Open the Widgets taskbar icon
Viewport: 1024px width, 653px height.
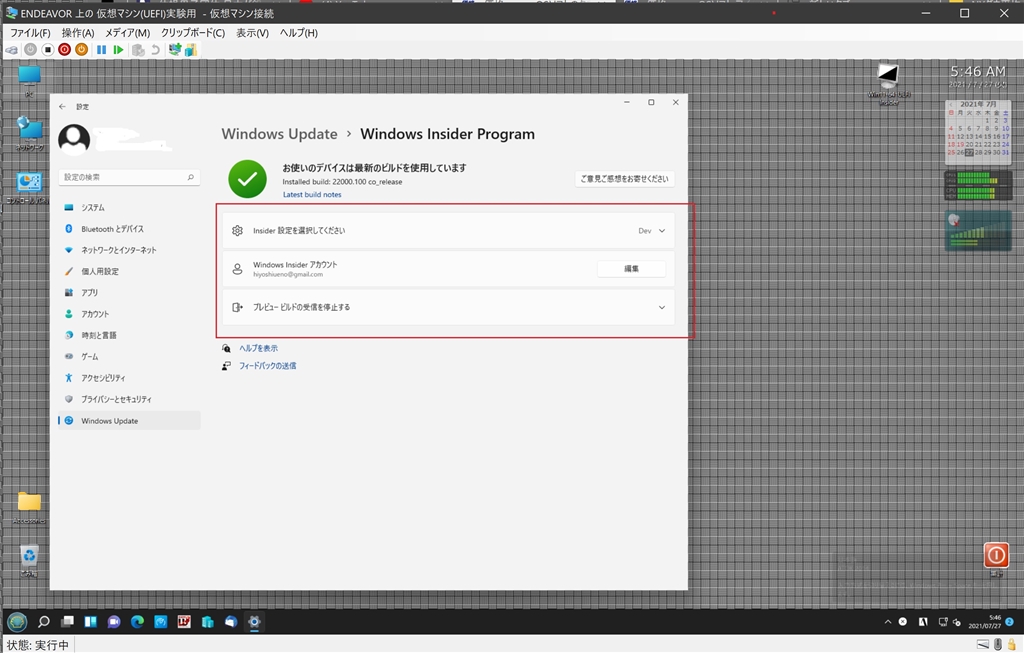click(x=91, y=622)
